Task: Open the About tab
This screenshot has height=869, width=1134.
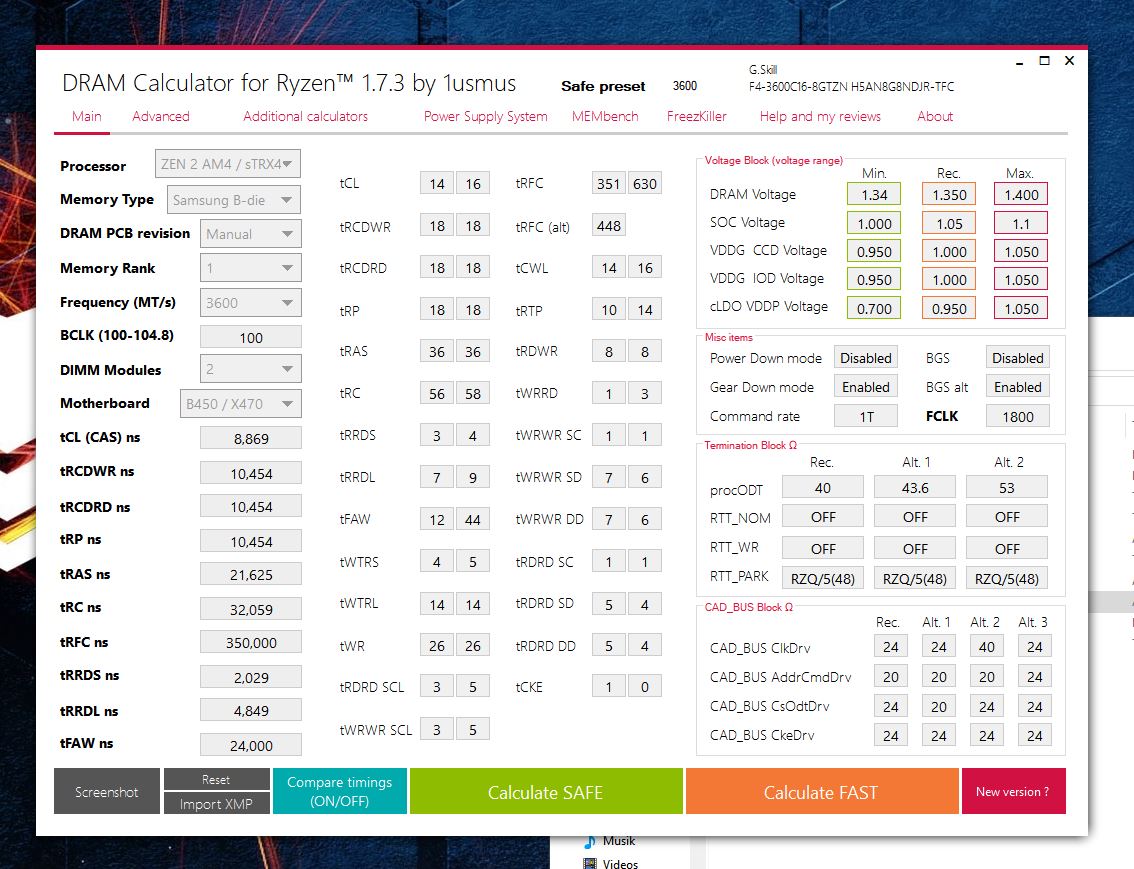Action: tap(934, 116)
